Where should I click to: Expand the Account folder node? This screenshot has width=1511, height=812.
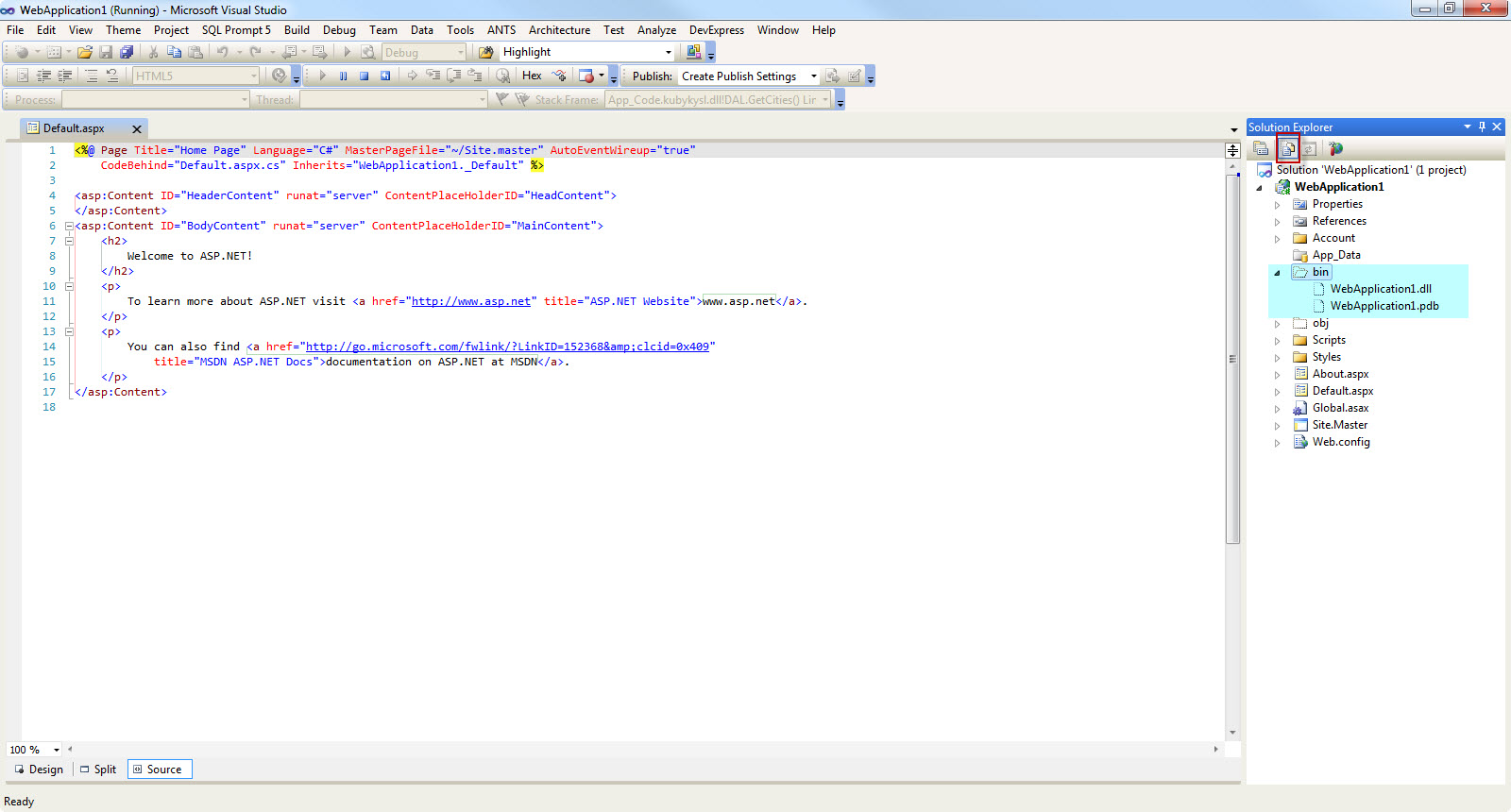1278,239
